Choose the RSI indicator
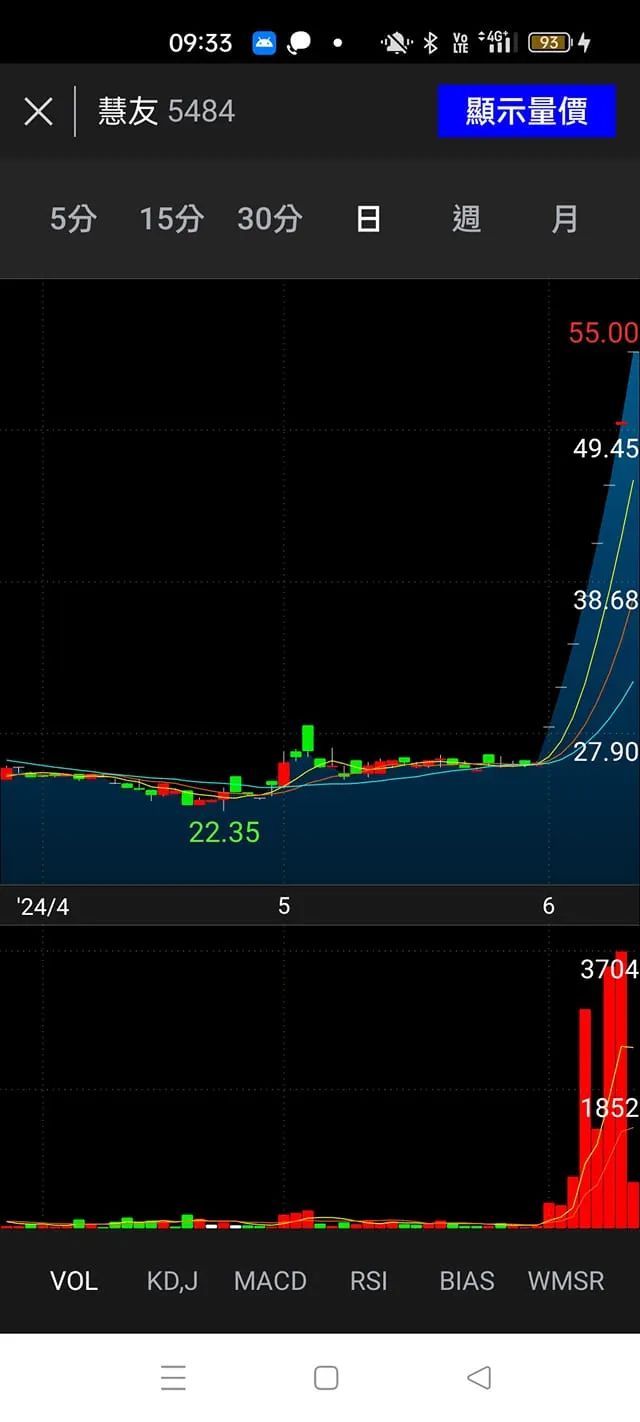 [368, 1281]
